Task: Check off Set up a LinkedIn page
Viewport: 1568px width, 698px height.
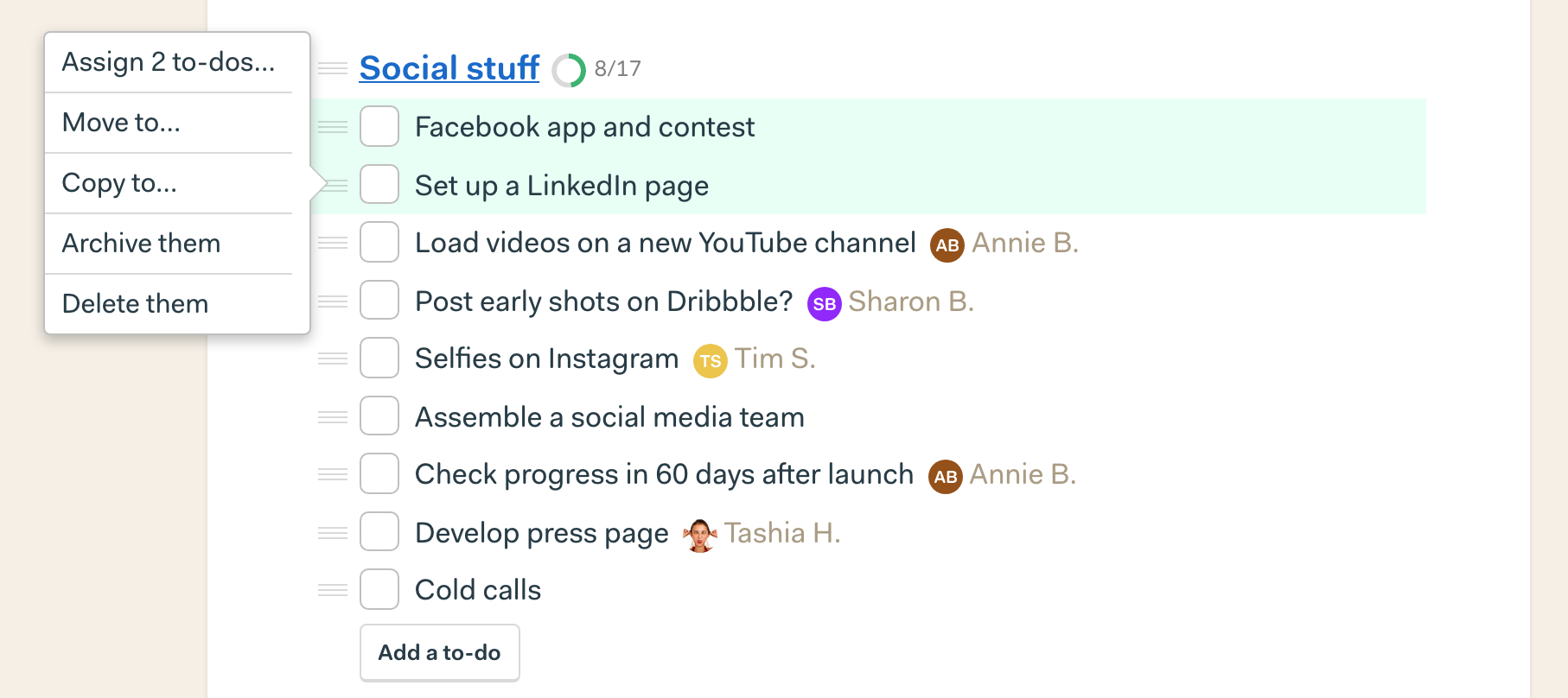Action: (x=379, y=185)
